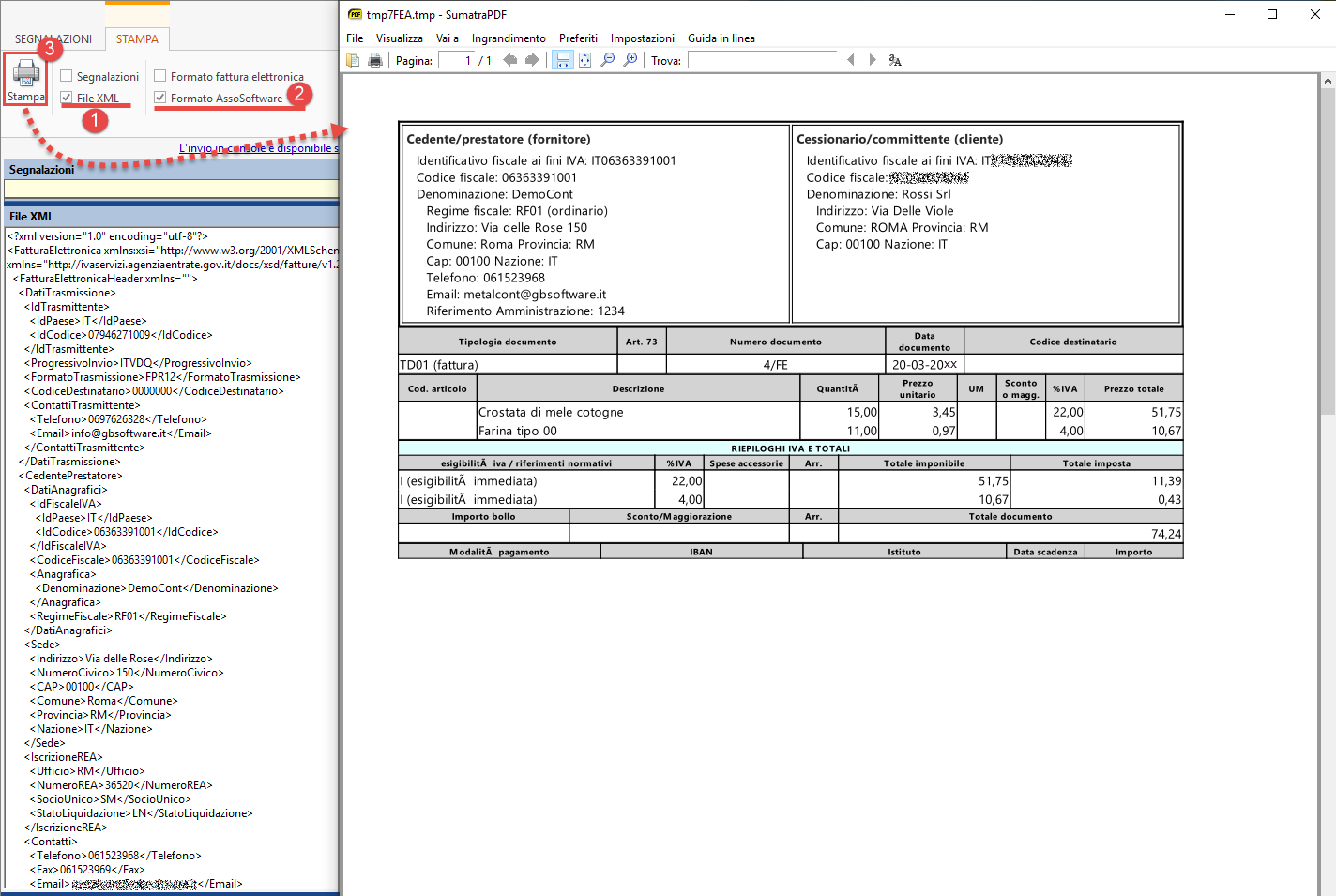
Task: Zoom out with magnifier minus
Action: click(607, 60)
